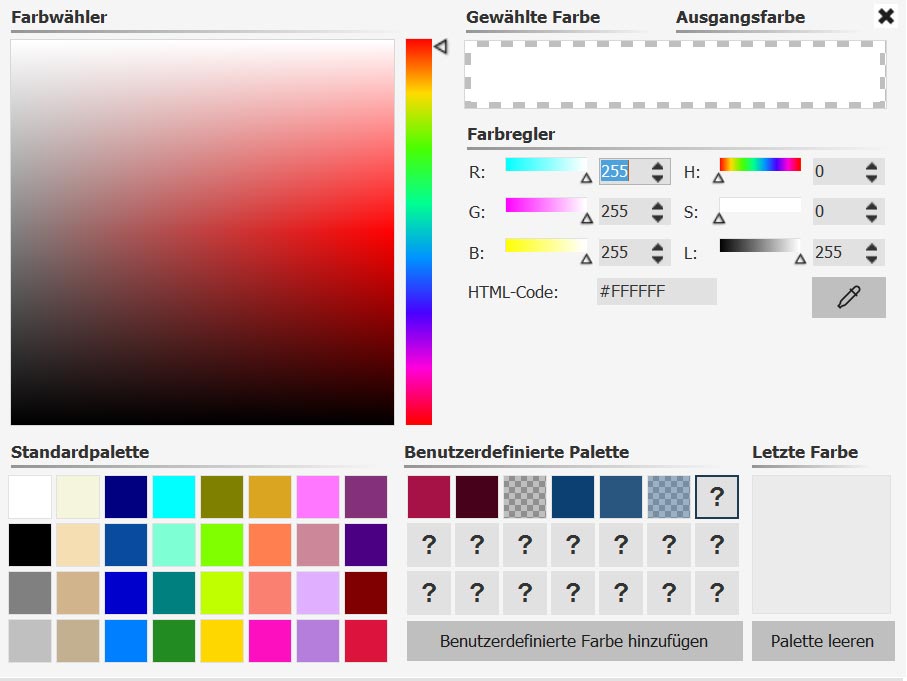
Task: Increase the H hue value stepper
Action: click(x=871, y=165)
